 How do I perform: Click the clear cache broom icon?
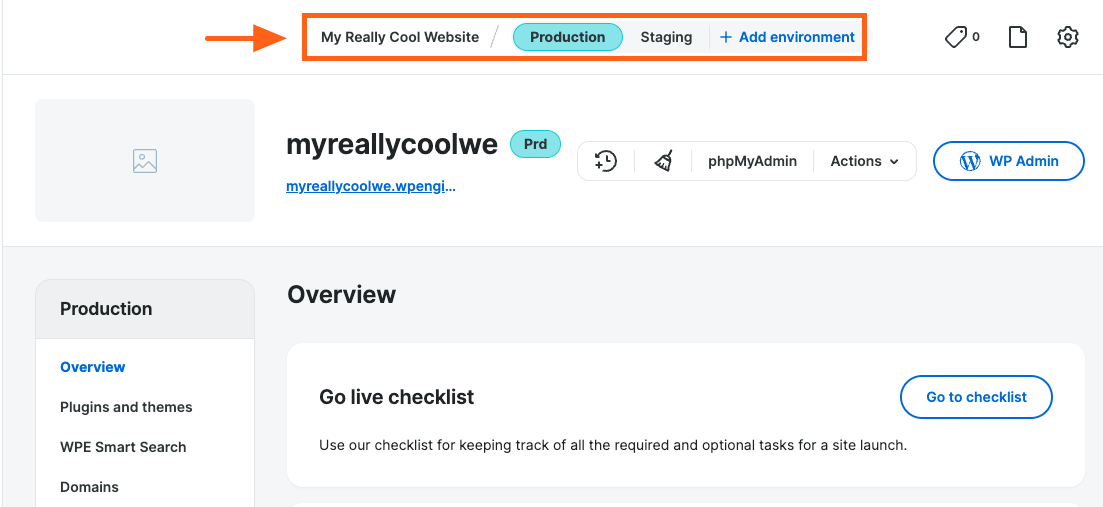coord(663,161)
